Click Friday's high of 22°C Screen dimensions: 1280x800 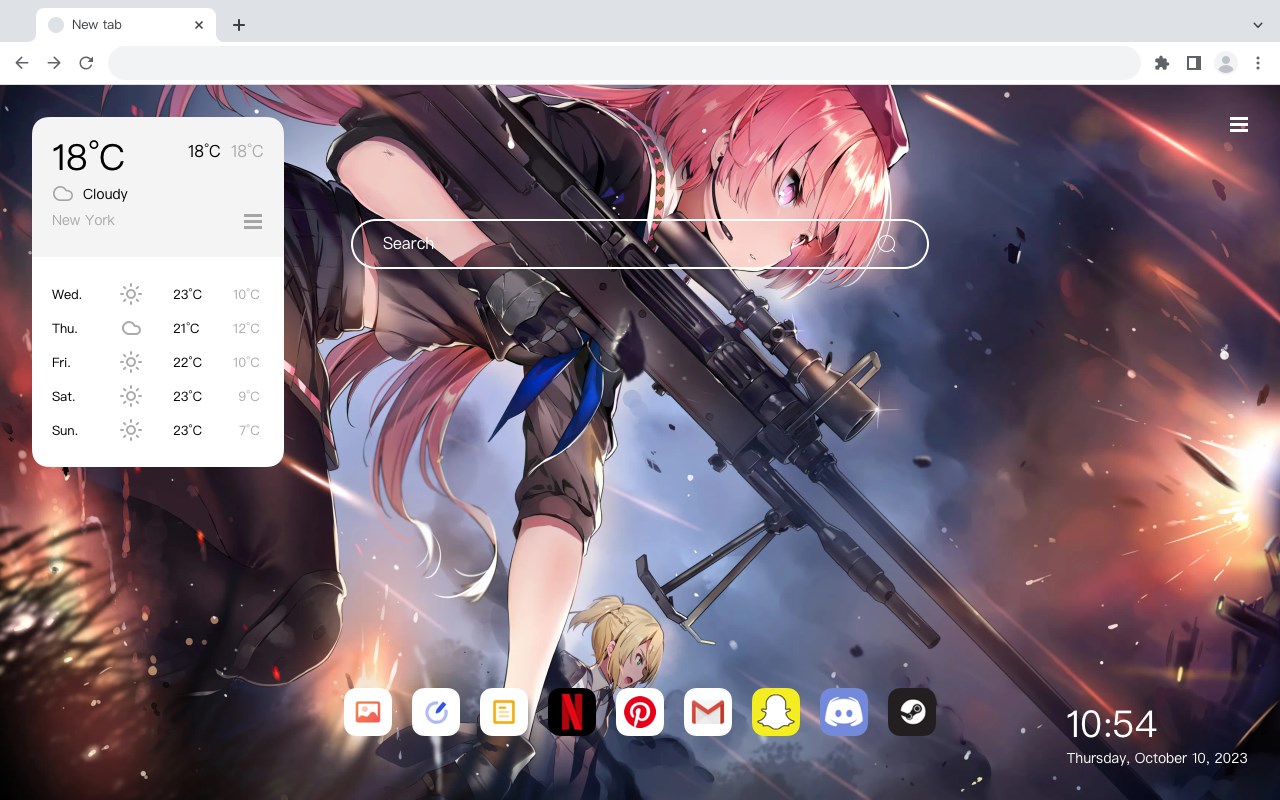(187, 362)
